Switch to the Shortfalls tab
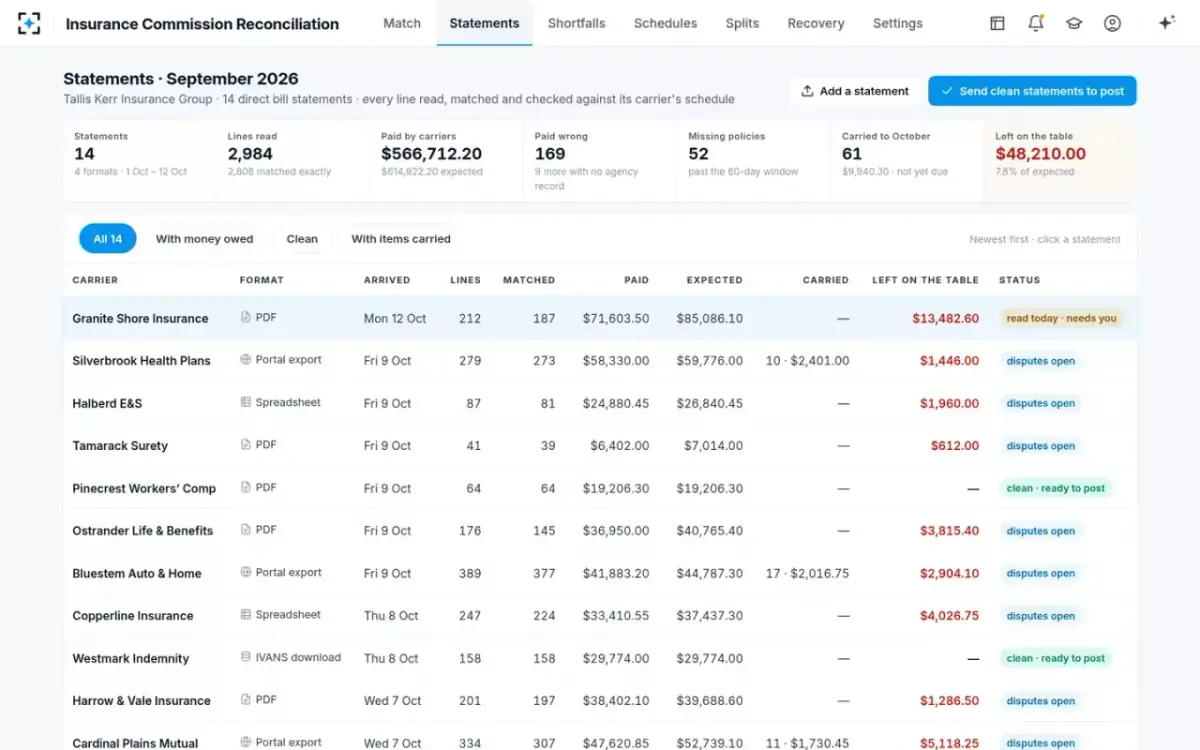 pos(577,23)
